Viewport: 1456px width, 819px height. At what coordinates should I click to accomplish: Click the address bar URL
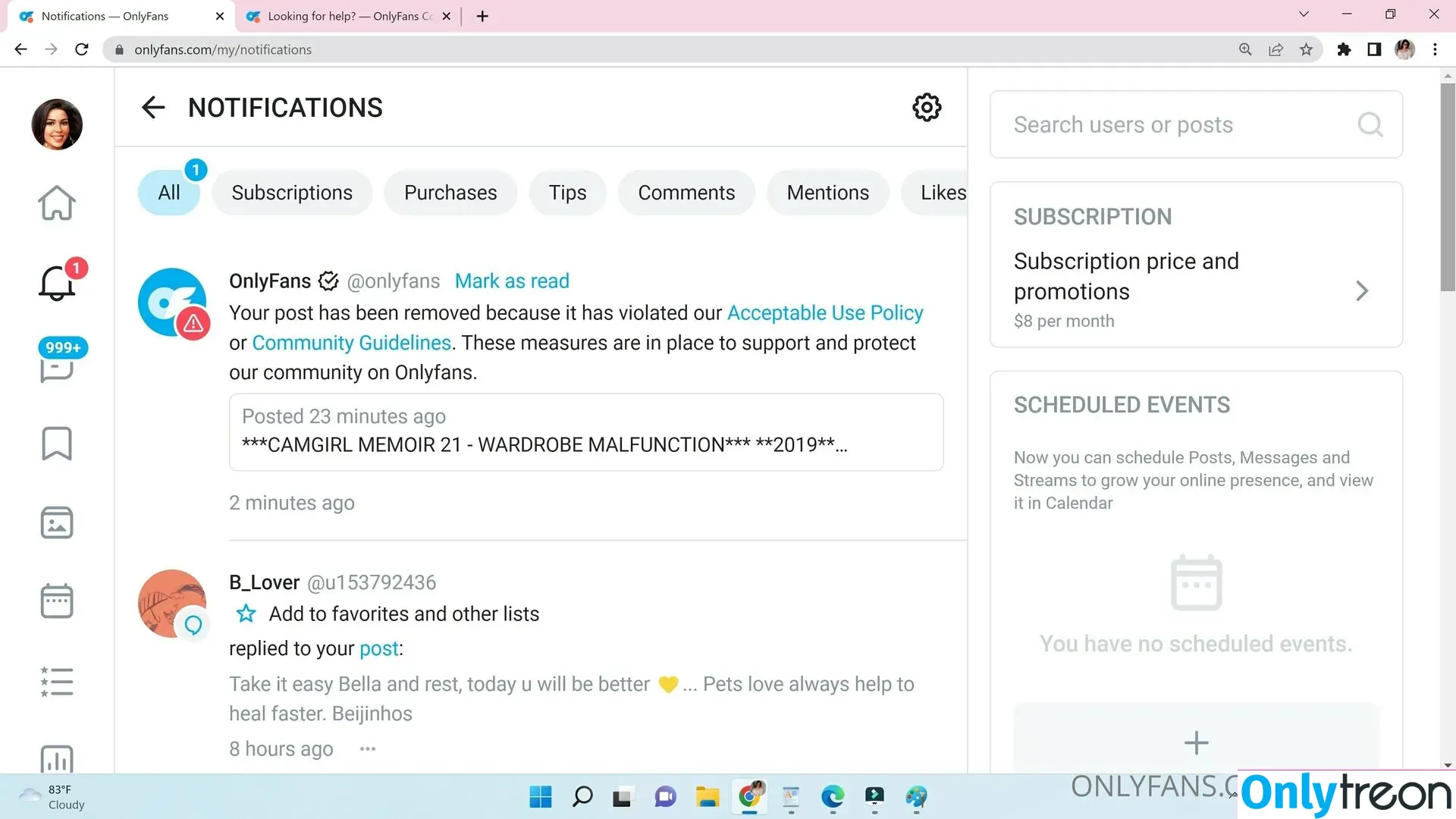click(223, 49)
